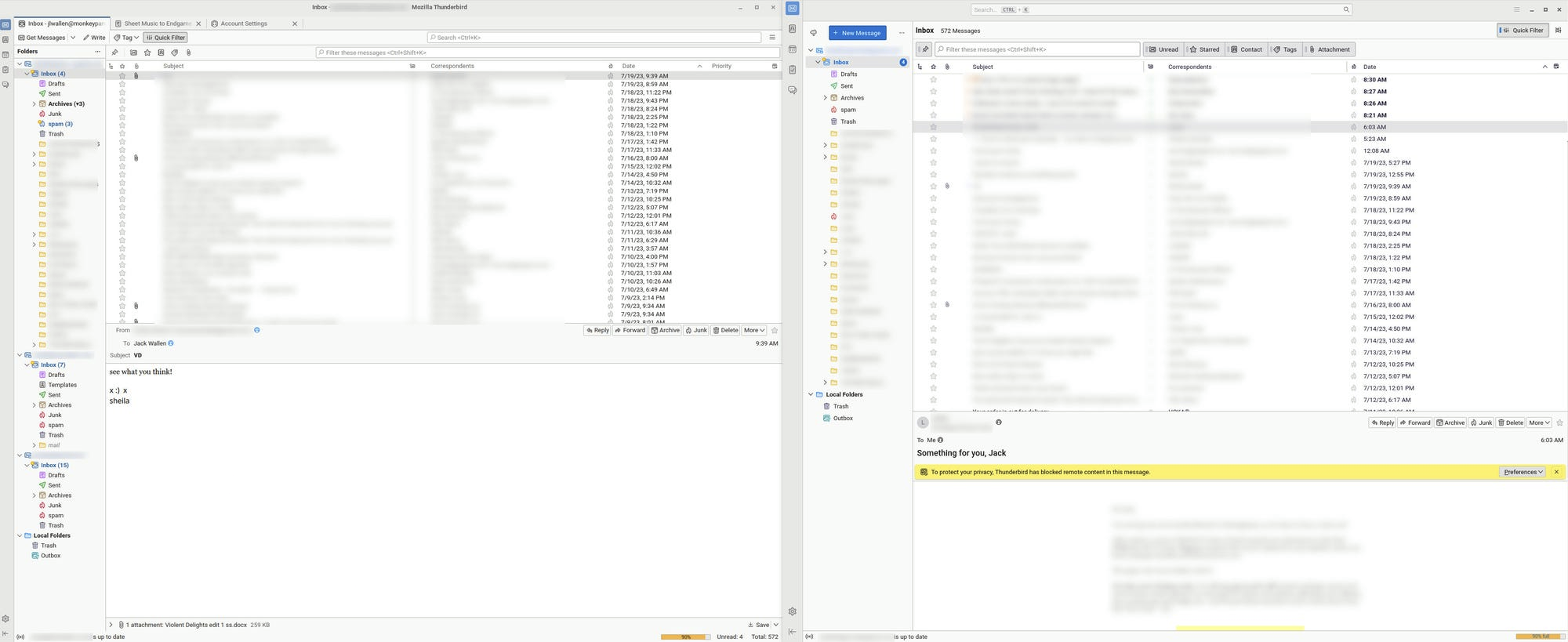The height and width of the screenshot is (642, 1568).
Task: Click the thread column icon in right window header
Action: click(920, 67)
